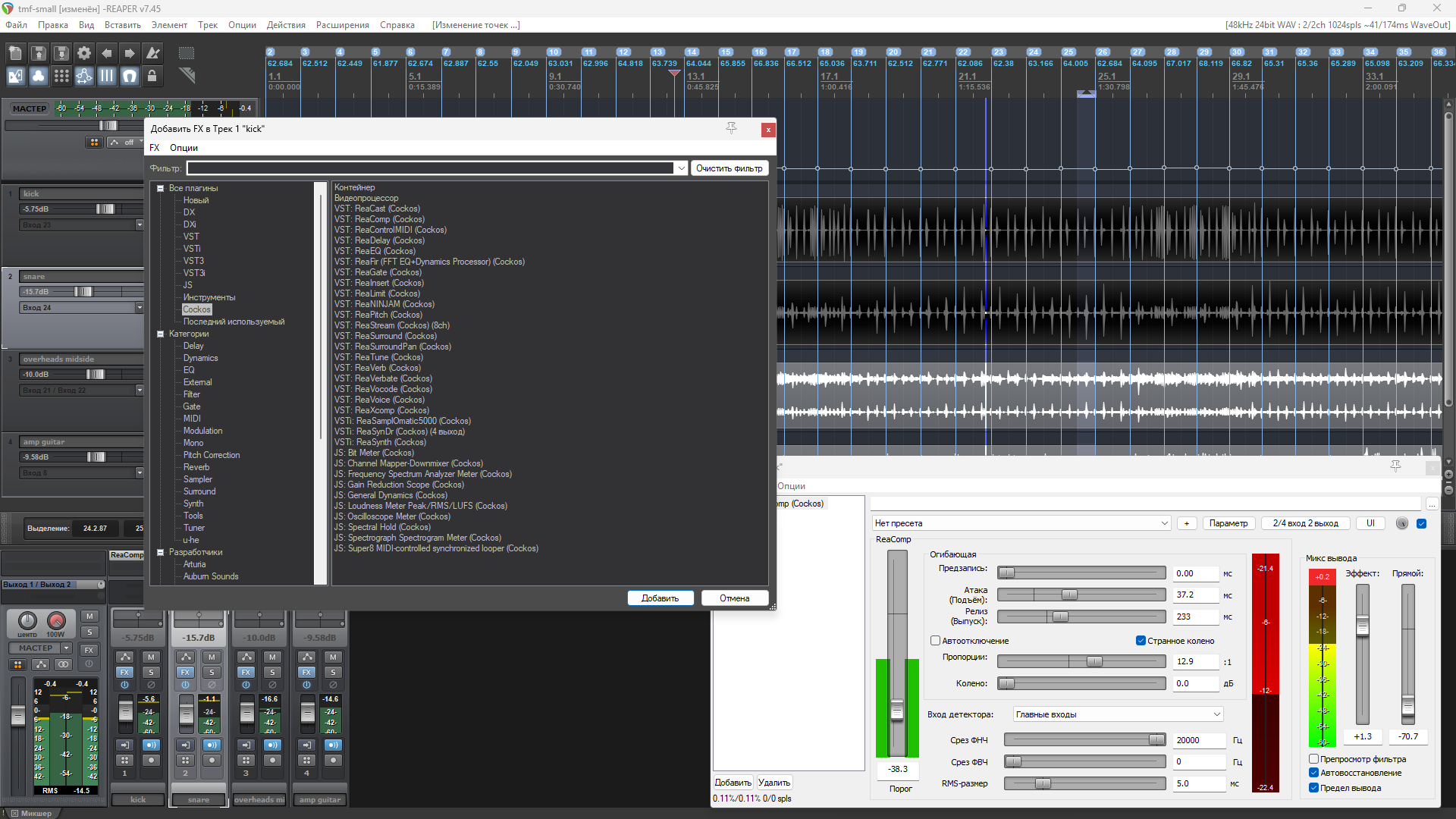Toggle the grid lines icon
Screen dimensions: 1456x819
(107, 76)
